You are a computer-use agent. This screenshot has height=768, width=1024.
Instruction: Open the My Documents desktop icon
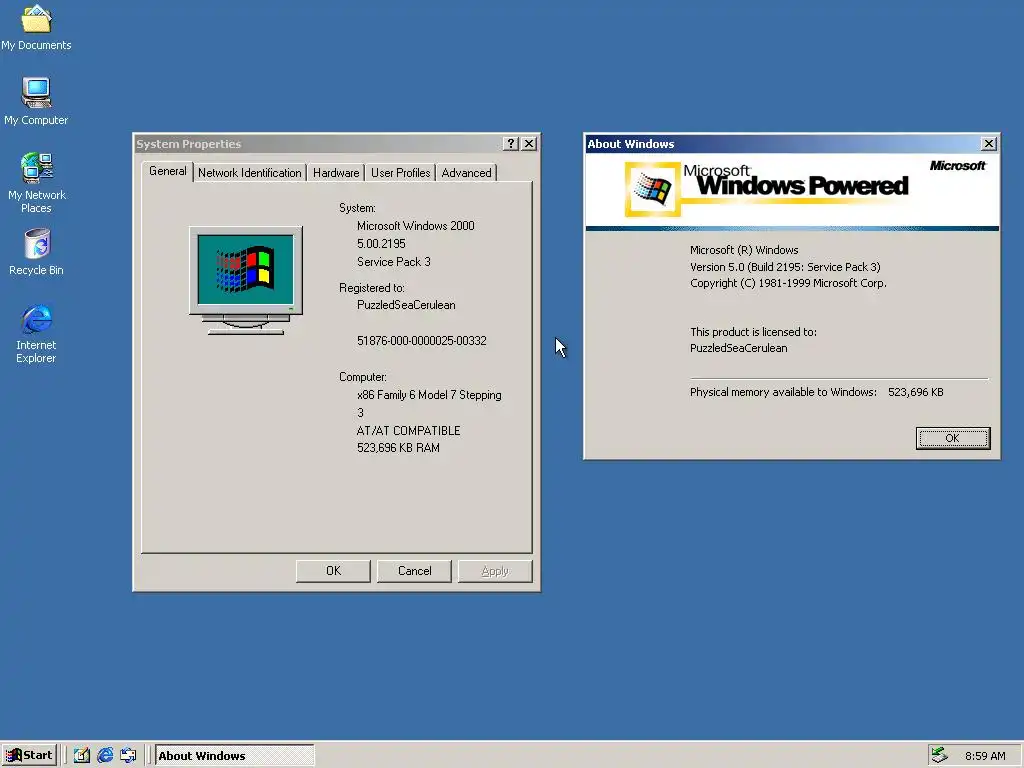tap(36, 26)
